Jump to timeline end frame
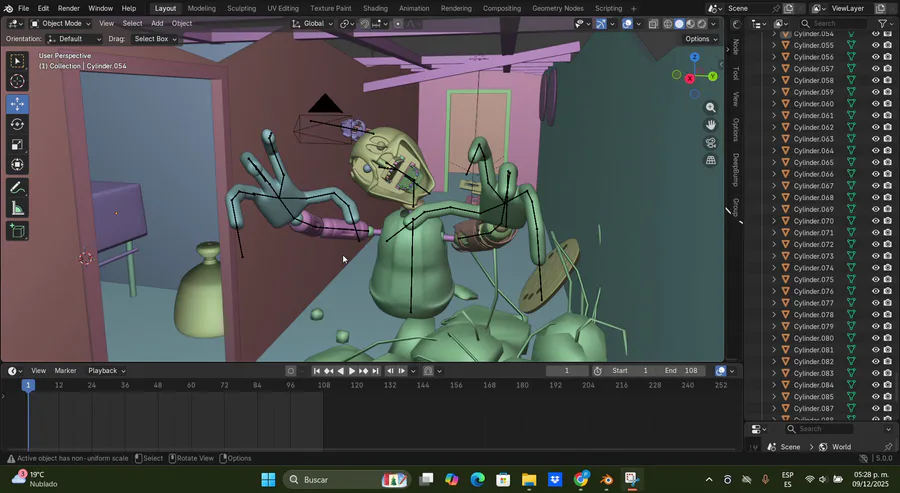Viewport: 900px width, 493px height. [375, 371]
